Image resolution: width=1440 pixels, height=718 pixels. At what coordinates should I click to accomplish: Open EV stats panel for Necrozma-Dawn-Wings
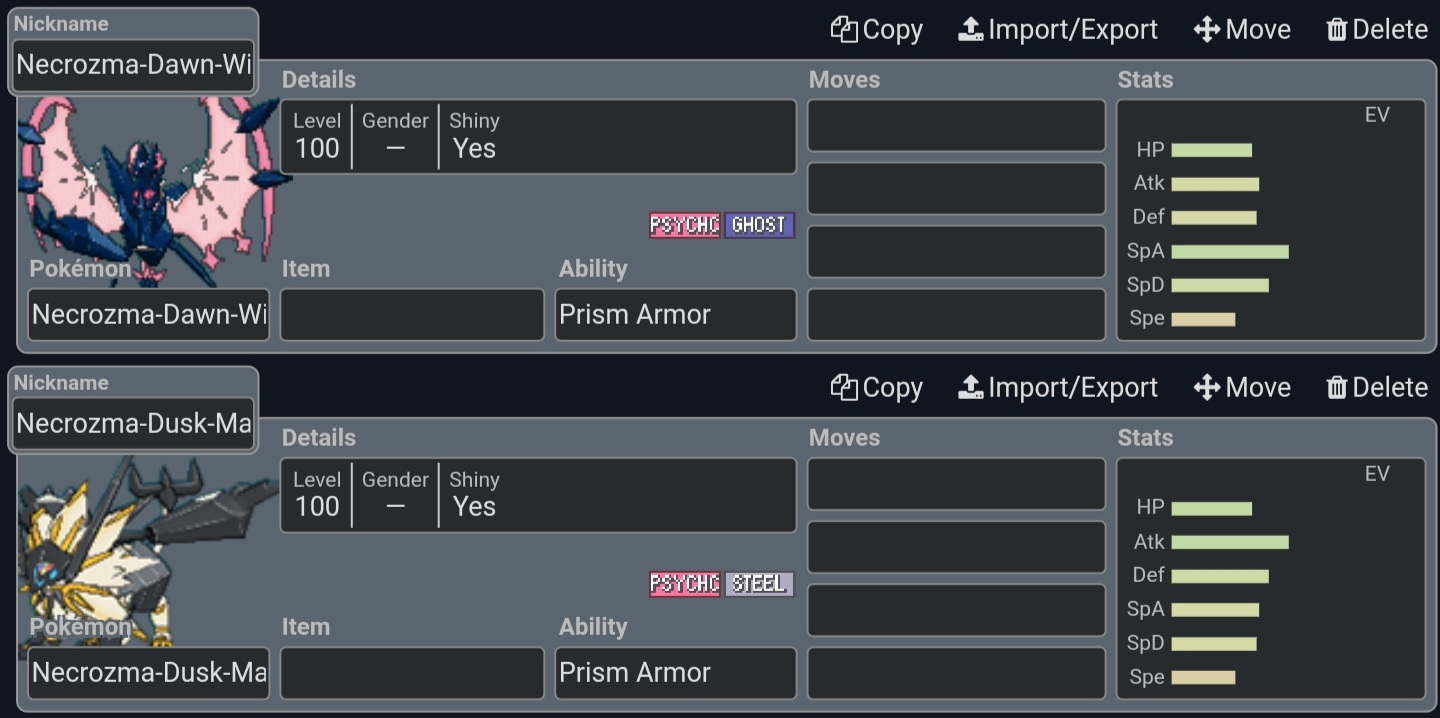1271,220
